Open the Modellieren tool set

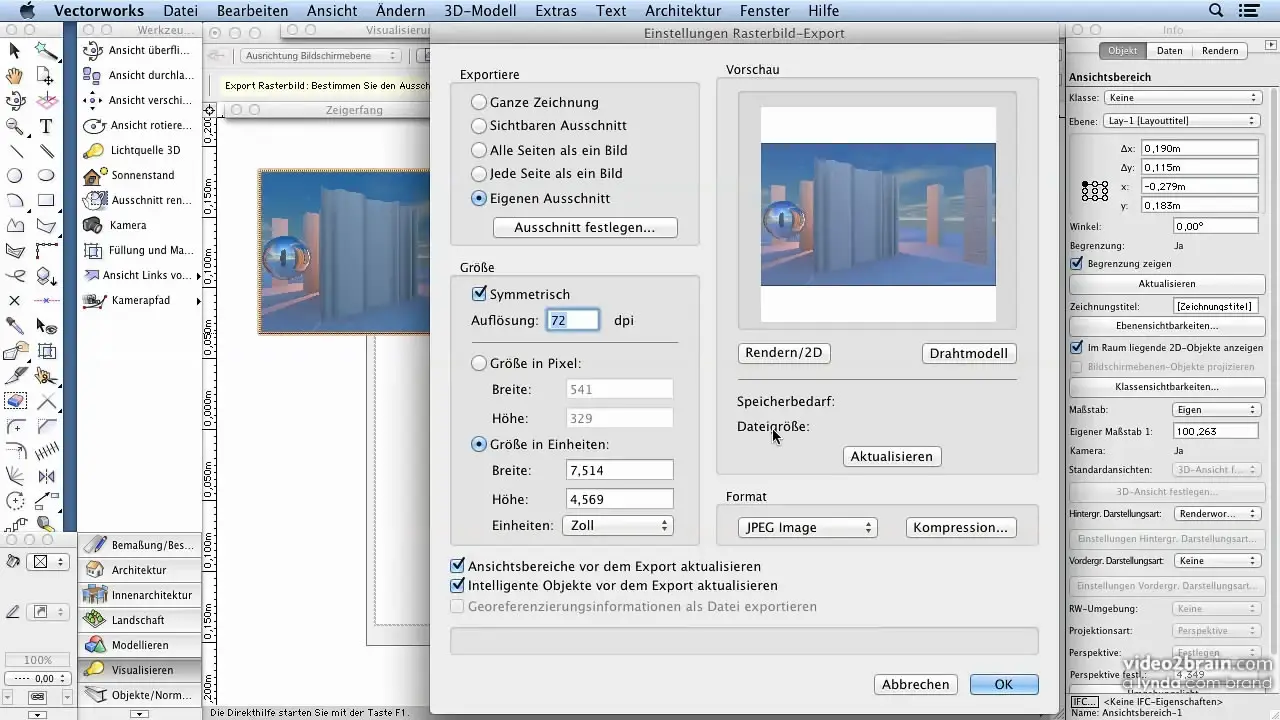point(140,645)
